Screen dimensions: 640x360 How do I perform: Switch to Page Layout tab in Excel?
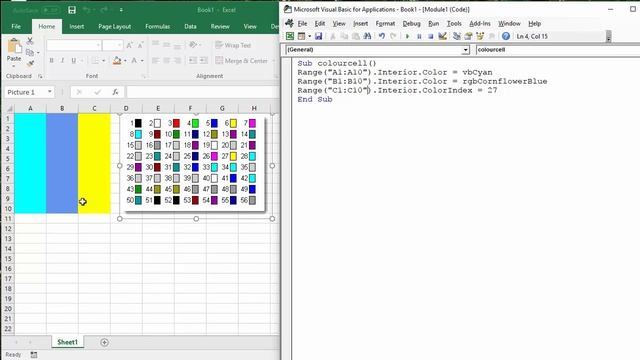coord(115,27)
